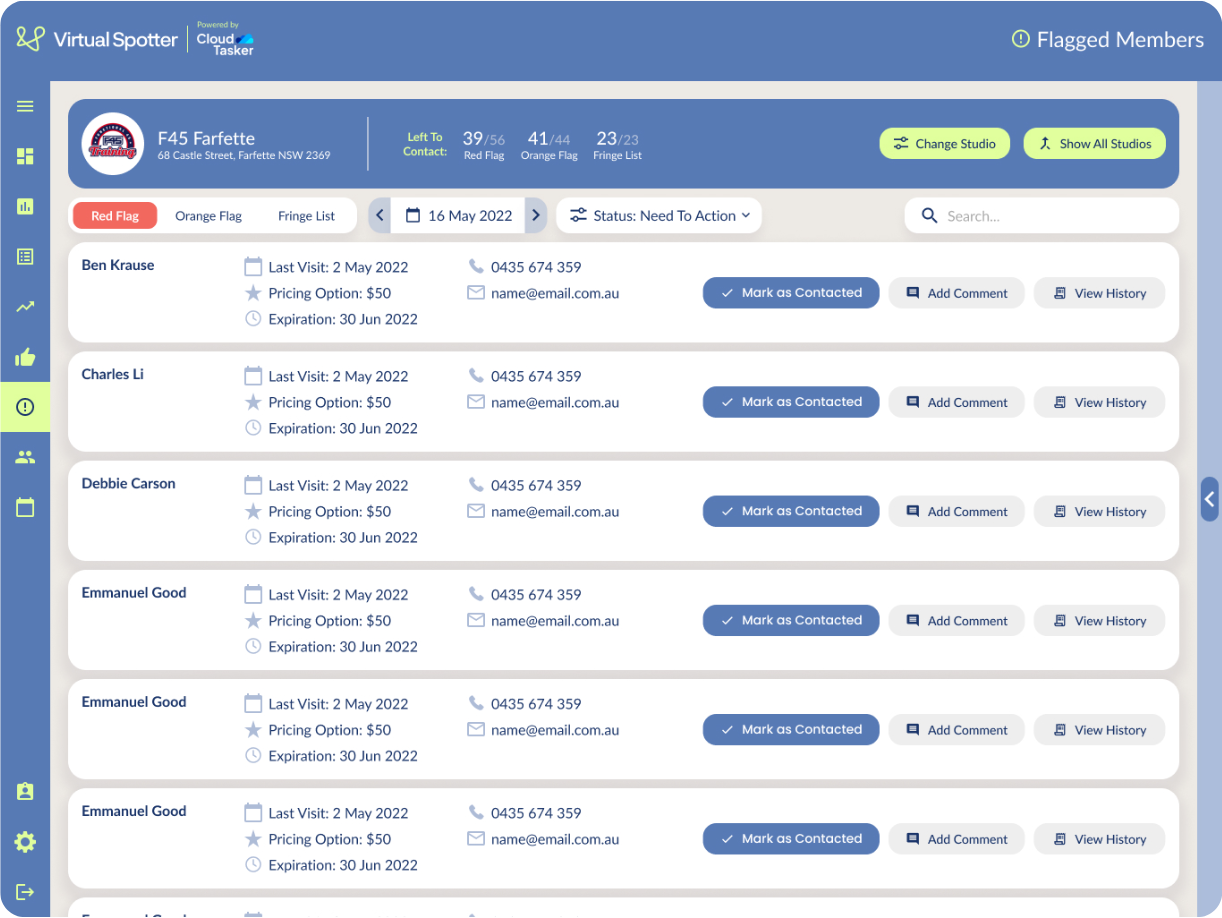
Task: Open the dashboard grid icon in sidebar
Action: coord(25,156)
